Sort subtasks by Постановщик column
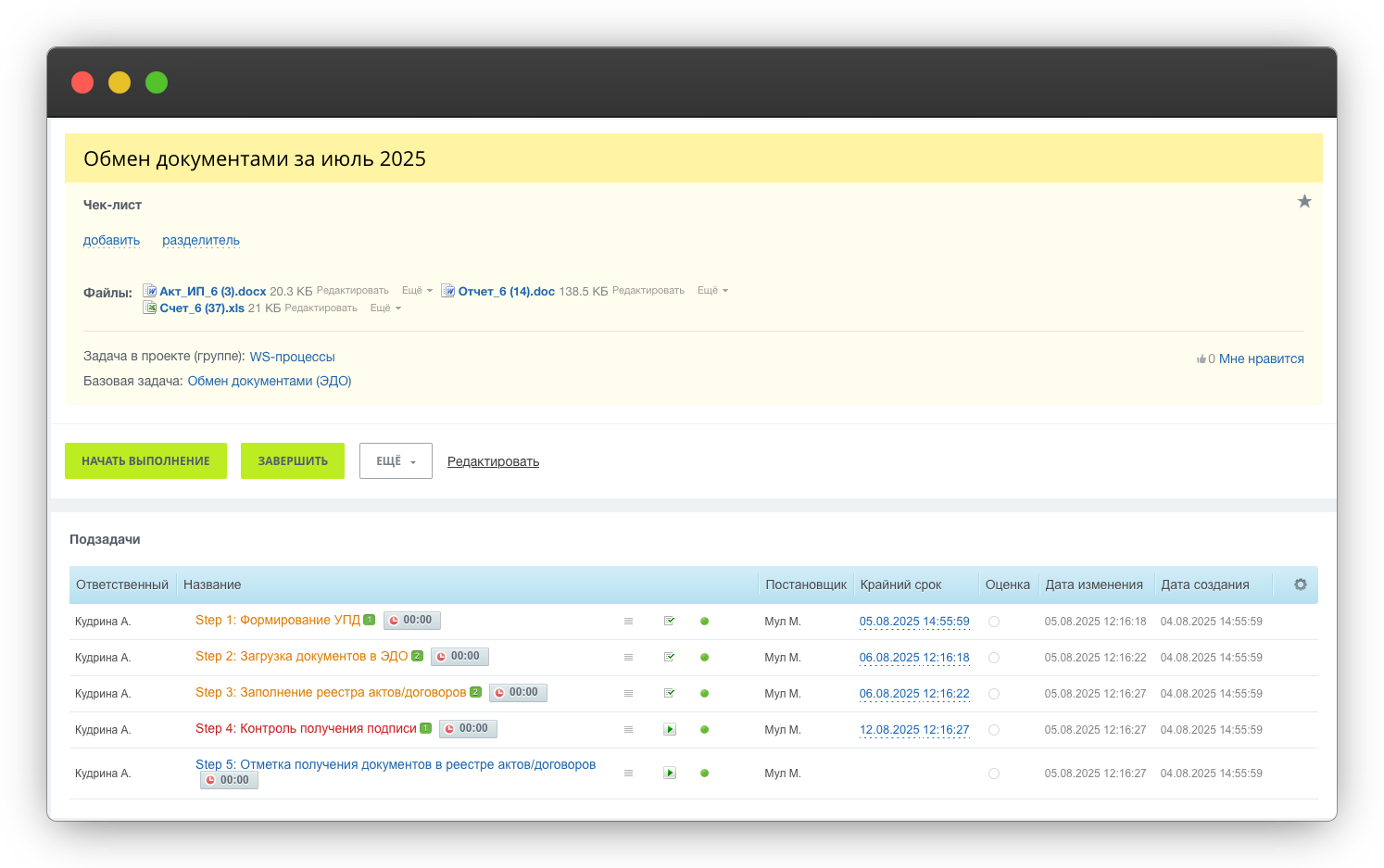The width and height of the screenshot is (1384, 868). point(806,585)
